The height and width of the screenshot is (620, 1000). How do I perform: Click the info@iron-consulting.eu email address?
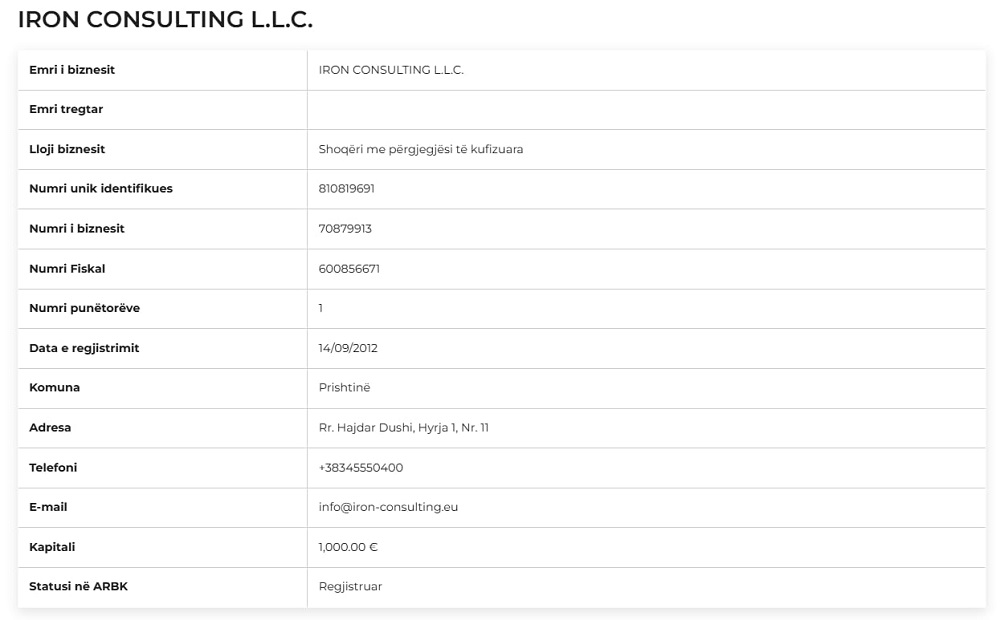[388, 507]
